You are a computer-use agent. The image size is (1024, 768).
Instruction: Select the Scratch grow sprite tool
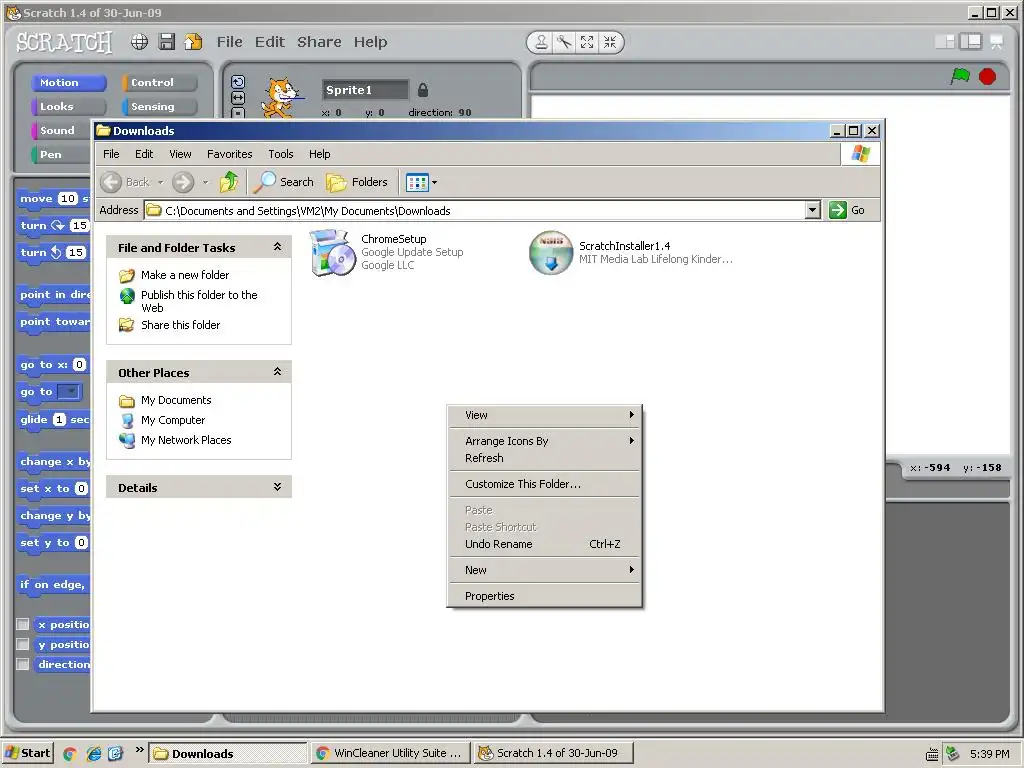coord(587,42)
